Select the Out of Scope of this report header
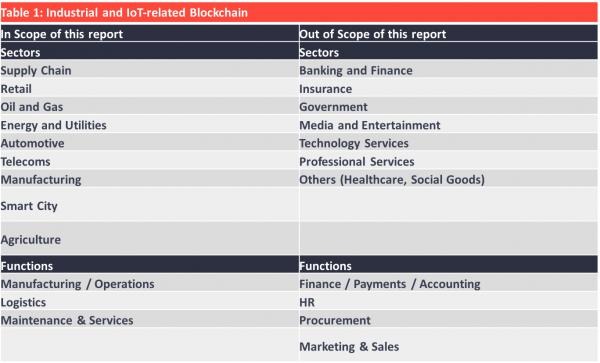600x363 pixels. pos(448,34)
